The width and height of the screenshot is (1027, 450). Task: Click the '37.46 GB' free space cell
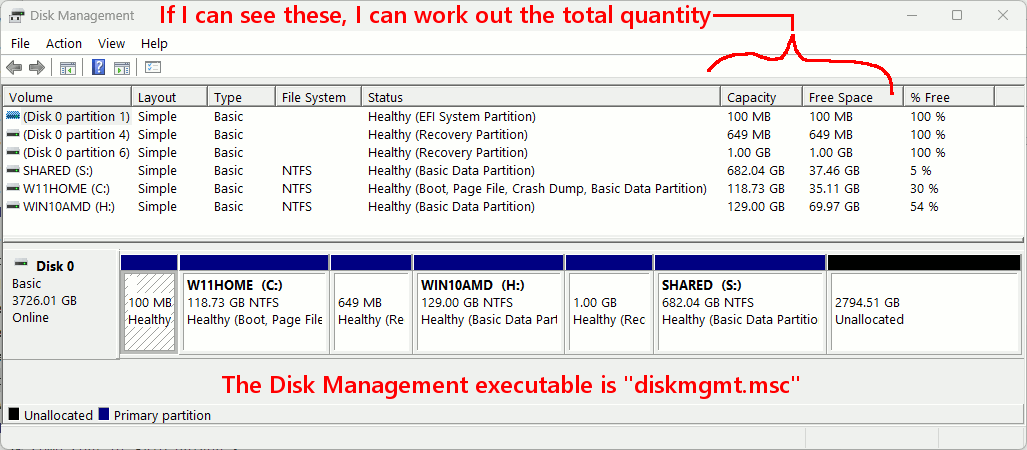click(x=834, y=171)
